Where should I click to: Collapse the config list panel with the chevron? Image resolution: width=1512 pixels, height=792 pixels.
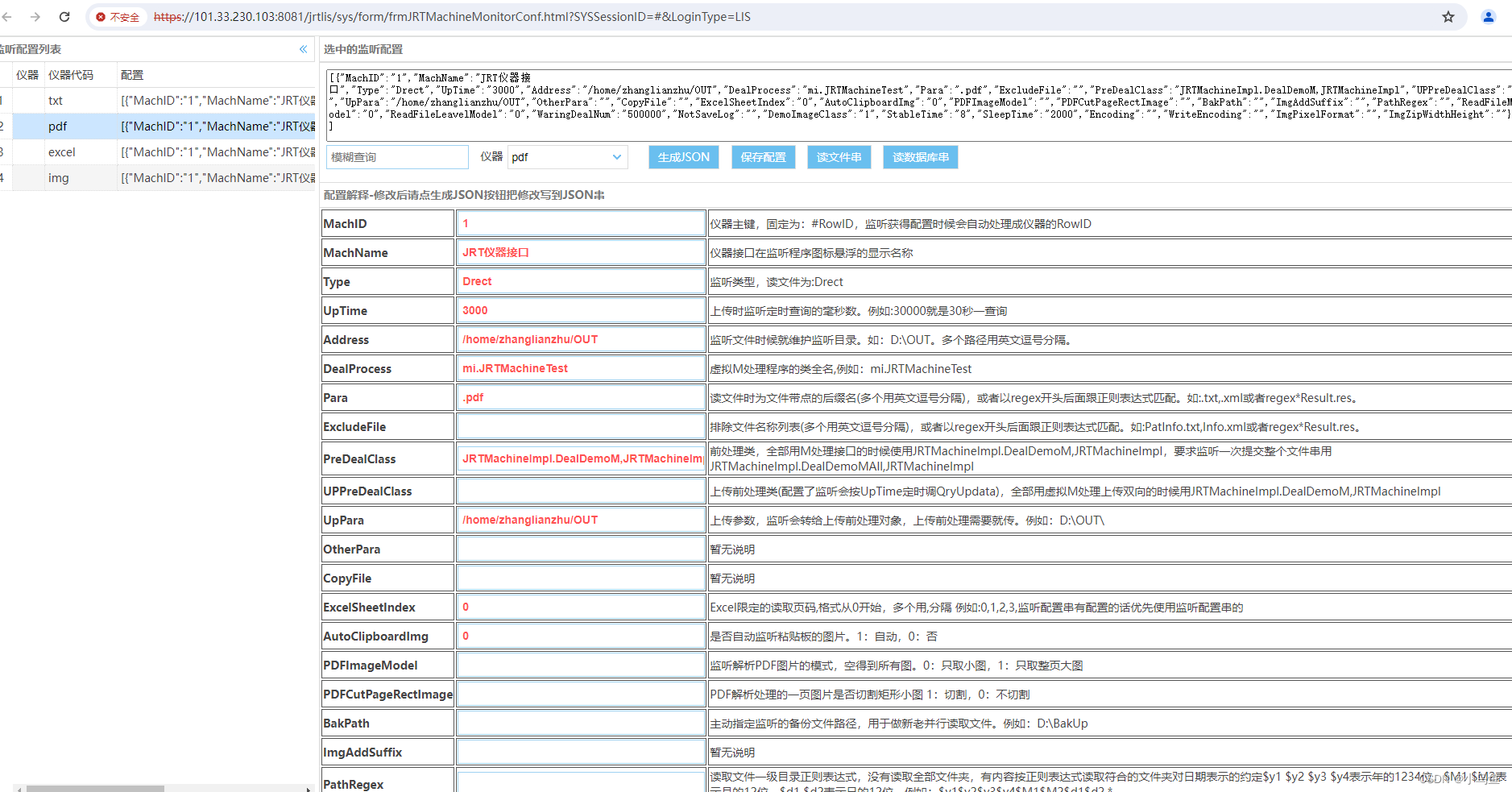tap(304, 49)
